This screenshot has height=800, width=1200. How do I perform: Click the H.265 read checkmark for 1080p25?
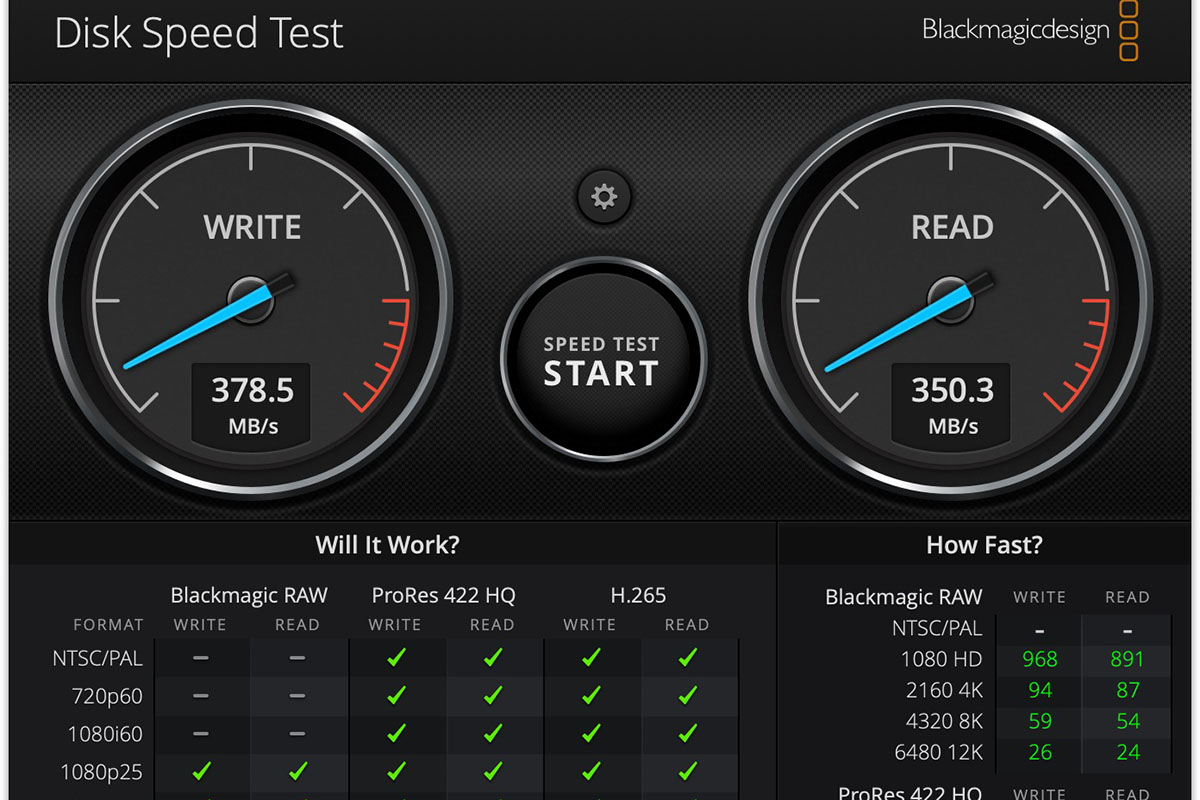click(x=687, y=771)
